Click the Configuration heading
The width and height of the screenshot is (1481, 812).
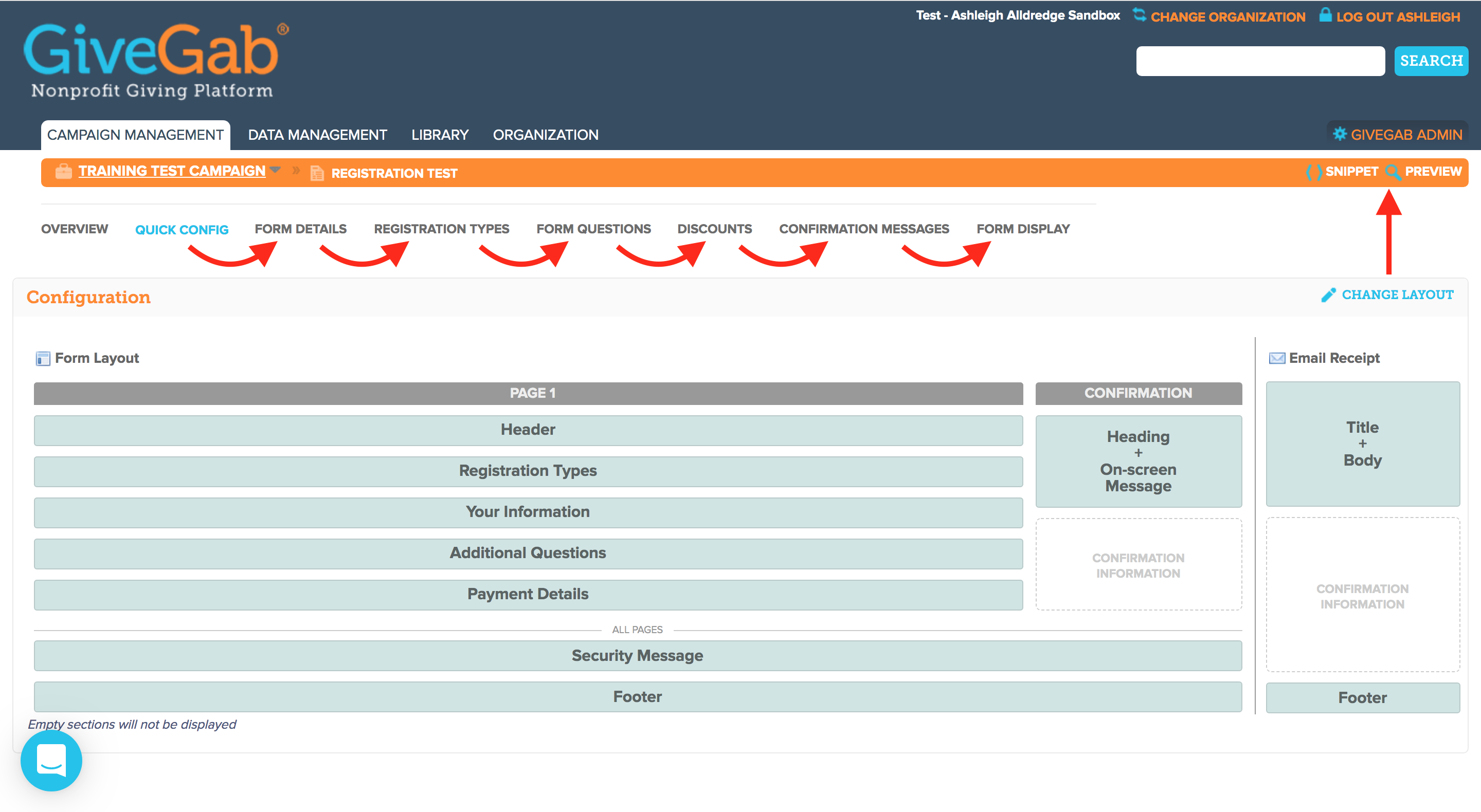(x=88, y=297)
